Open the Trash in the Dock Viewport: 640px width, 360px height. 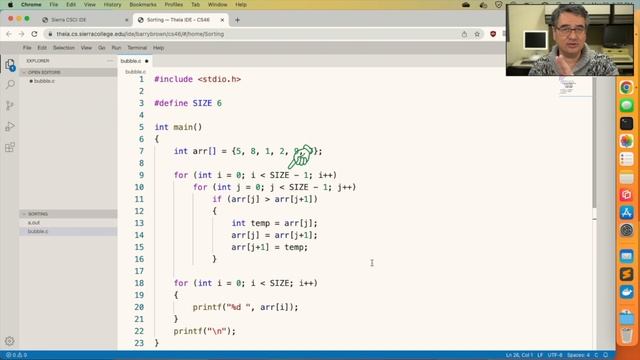click(x=627, y=336)
